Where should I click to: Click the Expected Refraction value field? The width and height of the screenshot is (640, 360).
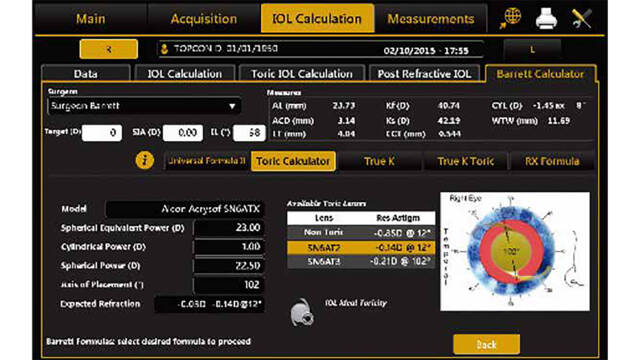[x=209, y=304]
